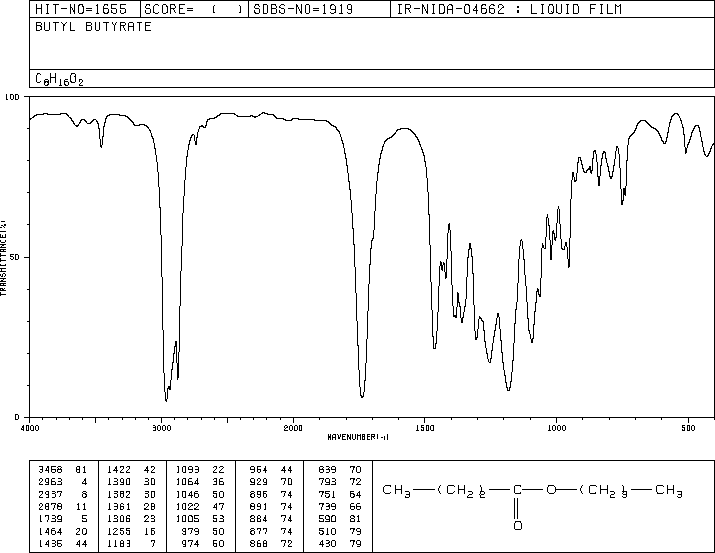Select peak table entry 1306
The height and width of the screenshot is (553, 715).
coord(131,519)
